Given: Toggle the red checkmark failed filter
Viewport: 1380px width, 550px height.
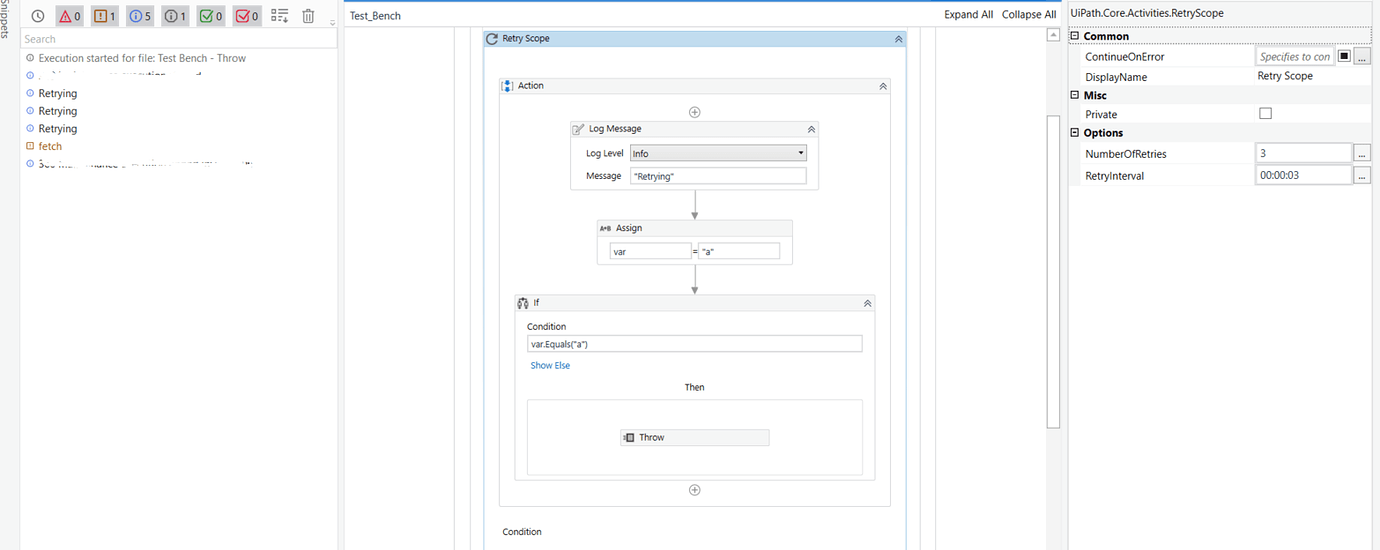Looking at the screenshot, I should click(247, 16).
